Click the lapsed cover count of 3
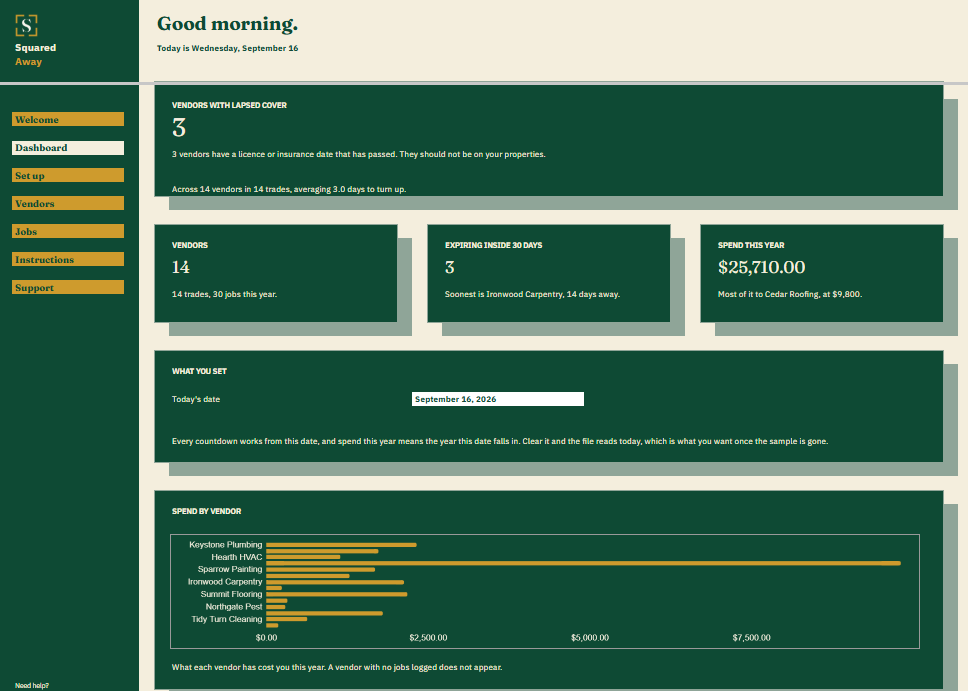Viewport: 968px width, 691px height. (x=179, y=128)
